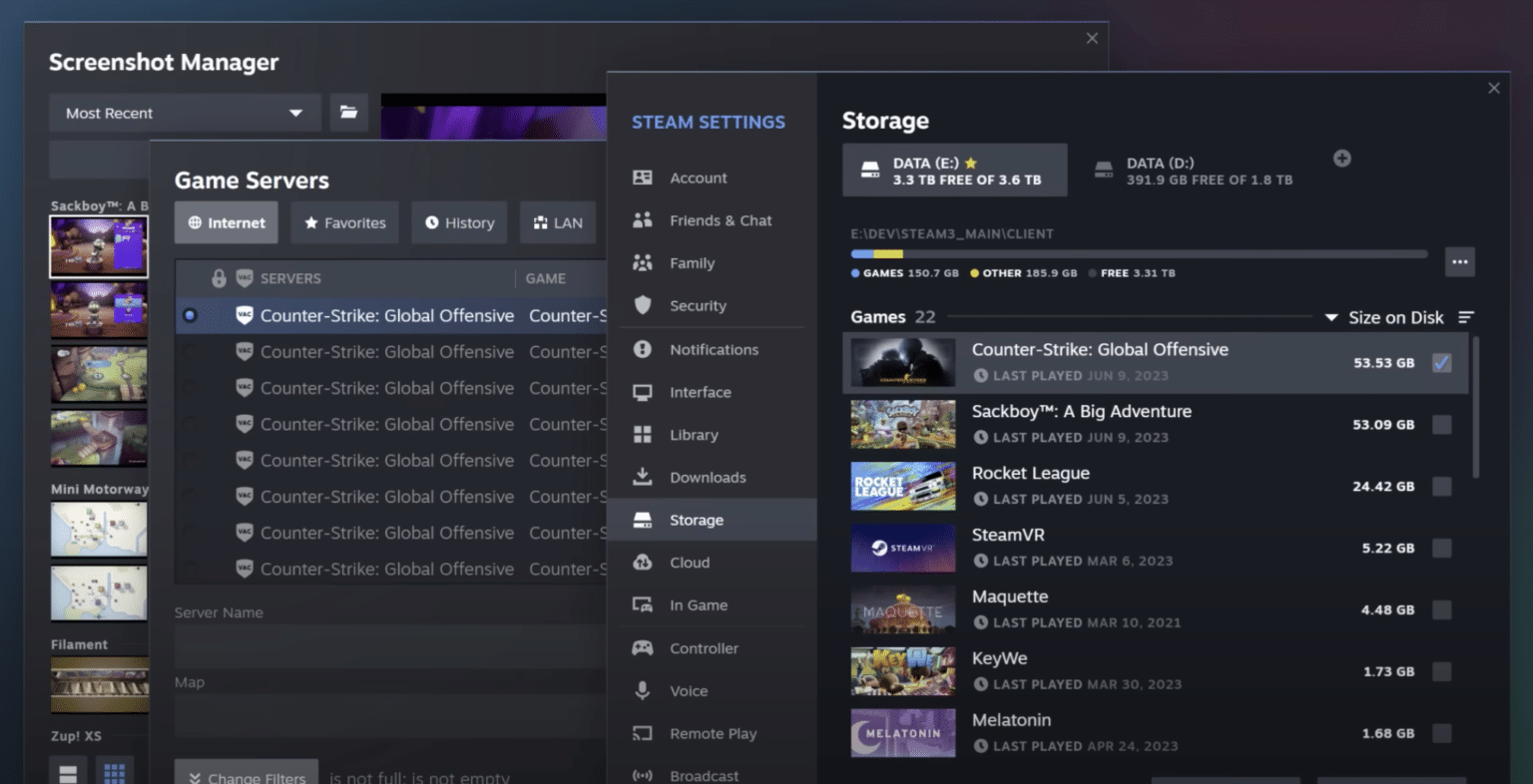The height and width of the screenshot is (784, 1533).
Task: Select the Storage menu entry
Action: click(696, 519)
